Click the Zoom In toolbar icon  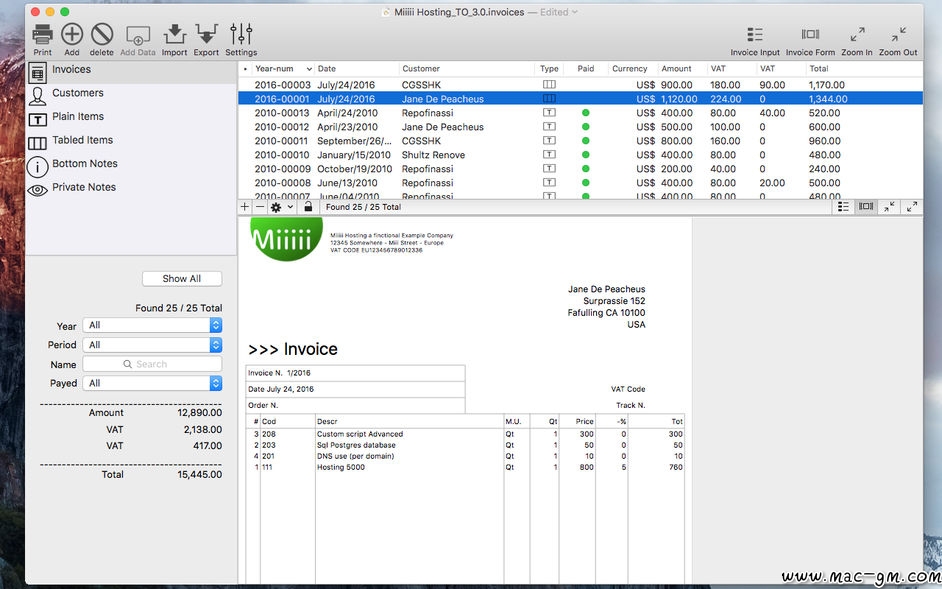[x=857, y=34]
